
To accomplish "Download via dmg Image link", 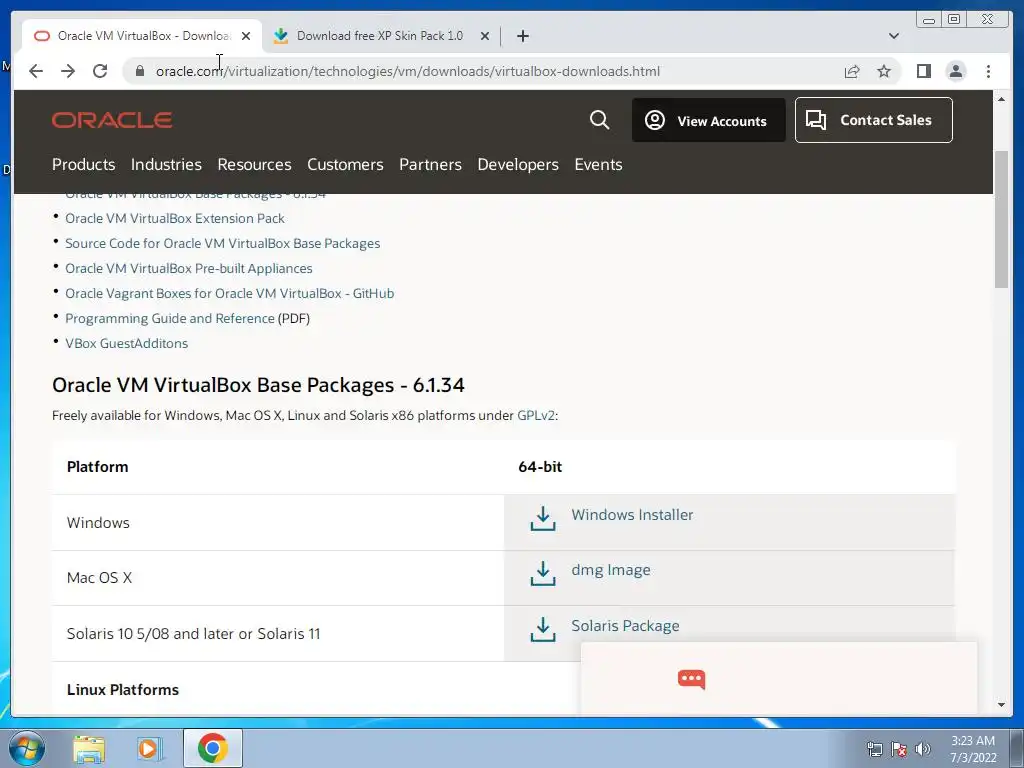I will [611, 570].
